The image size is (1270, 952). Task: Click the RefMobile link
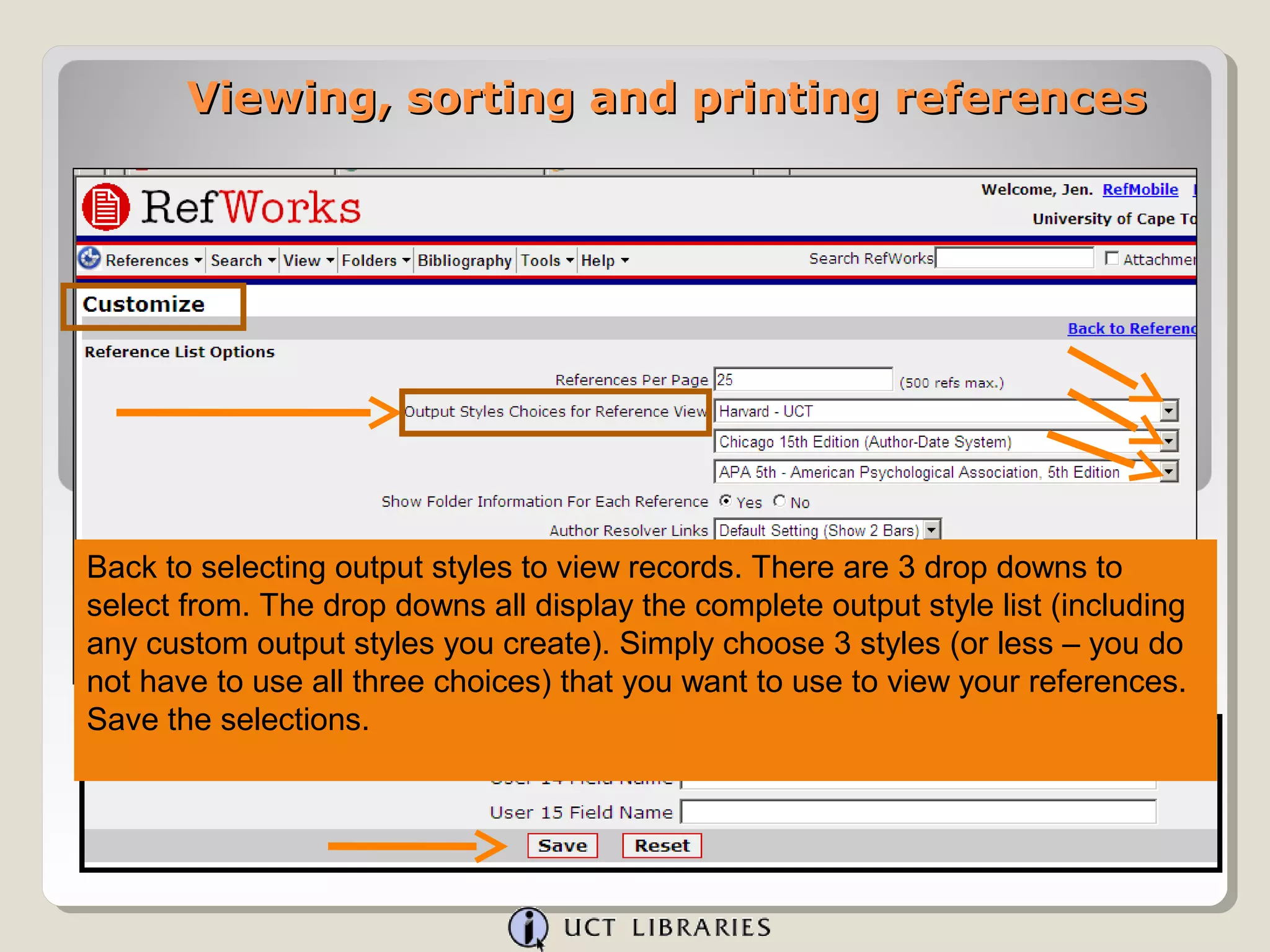pyautogui.click(x=1140, y=190)
